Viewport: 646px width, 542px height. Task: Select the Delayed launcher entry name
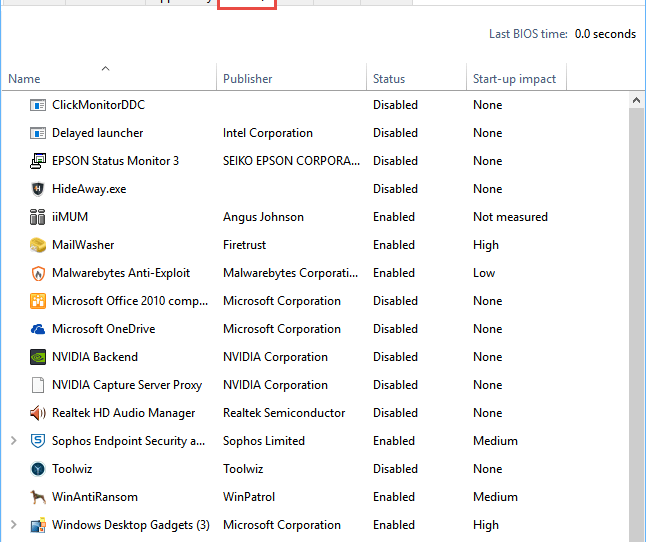[x=98, y=133]
